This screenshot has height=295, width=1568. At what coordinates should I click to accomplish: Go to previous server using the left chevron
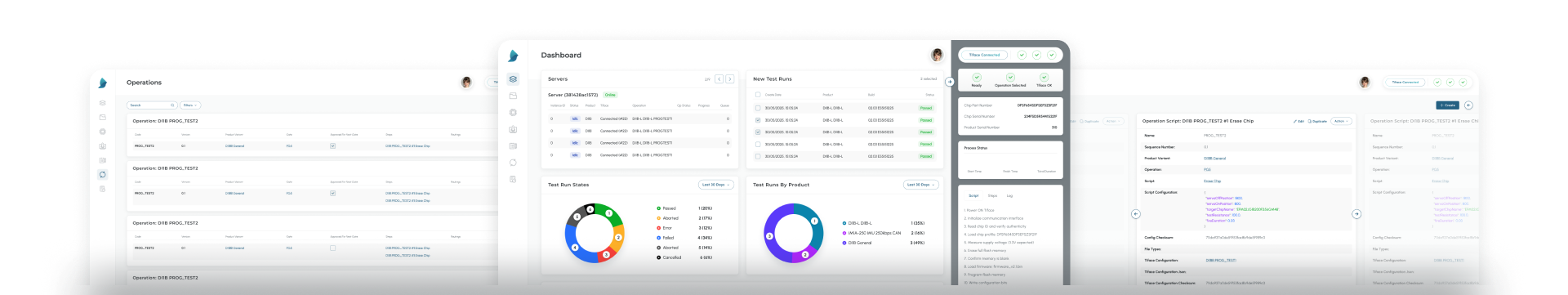click(x=719, y=79)
